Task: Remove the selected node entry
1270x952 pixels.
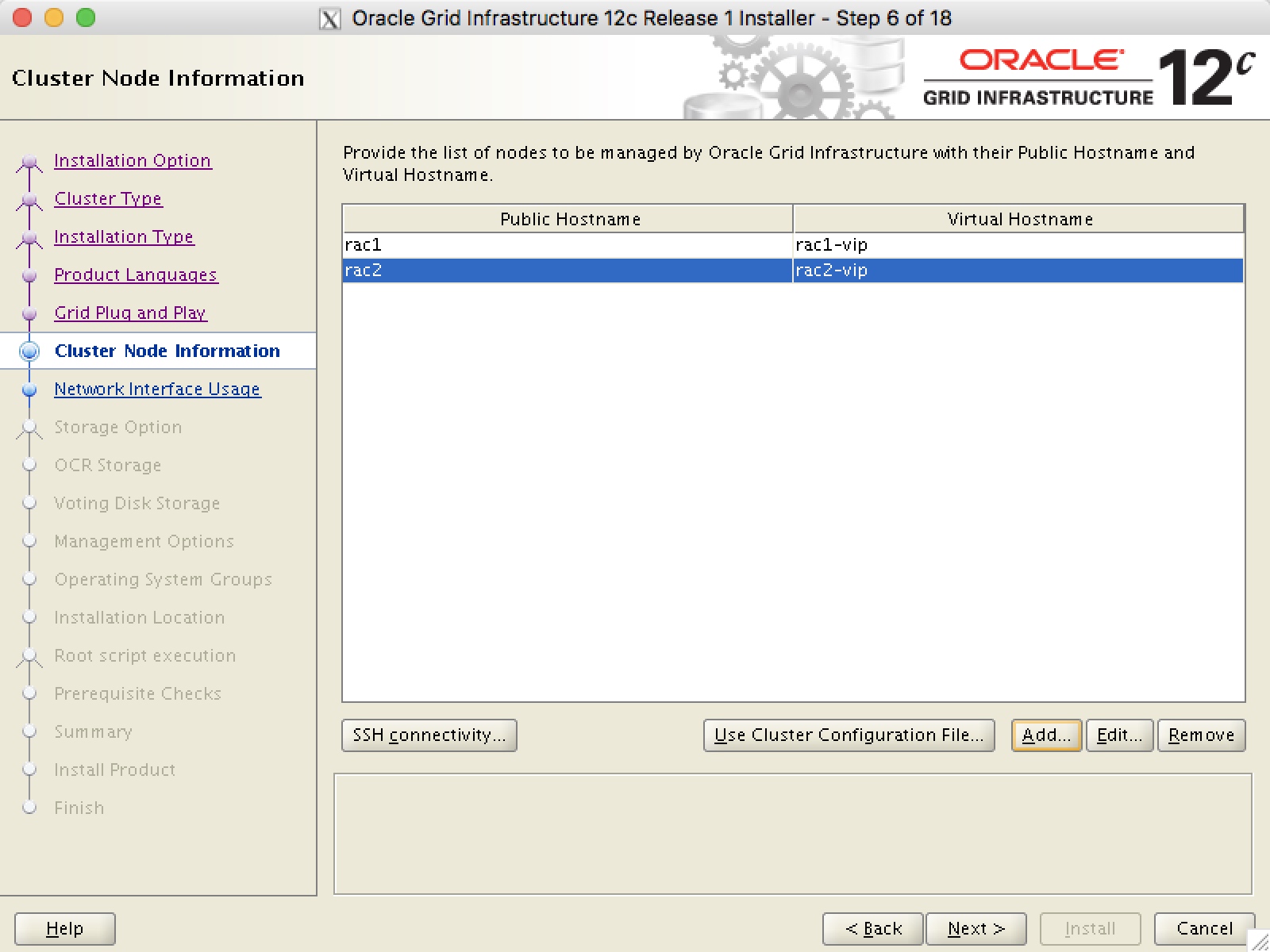Action: tap(1201, 735)
